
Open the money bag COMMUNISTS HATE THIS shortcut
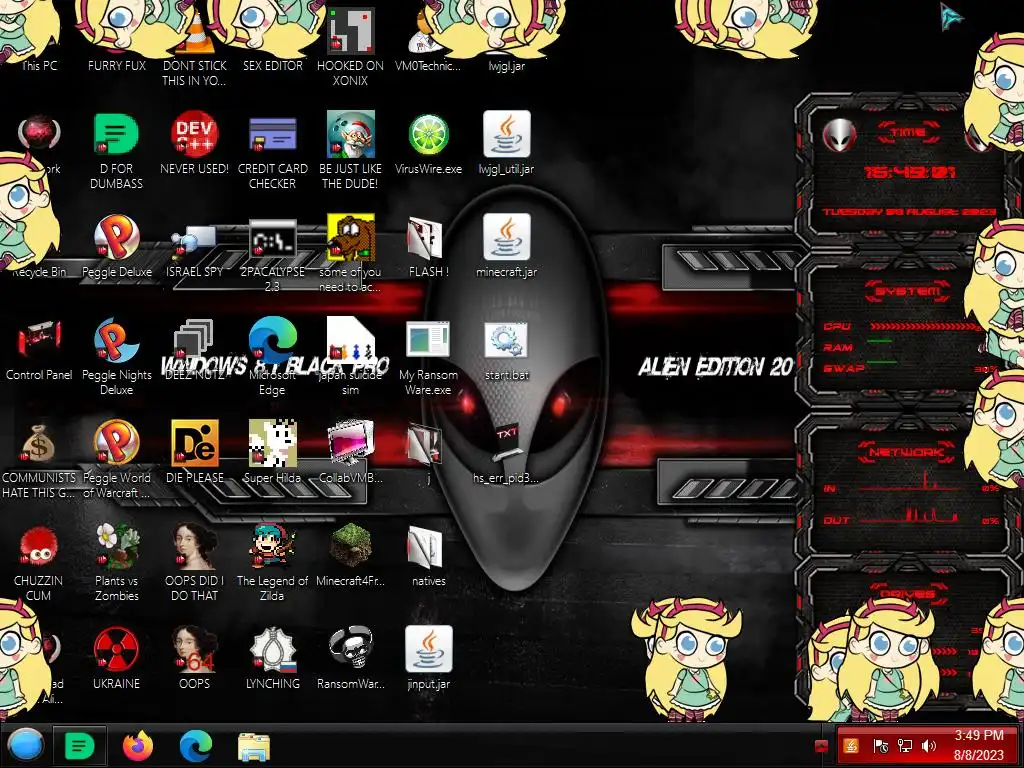[39, 443]
